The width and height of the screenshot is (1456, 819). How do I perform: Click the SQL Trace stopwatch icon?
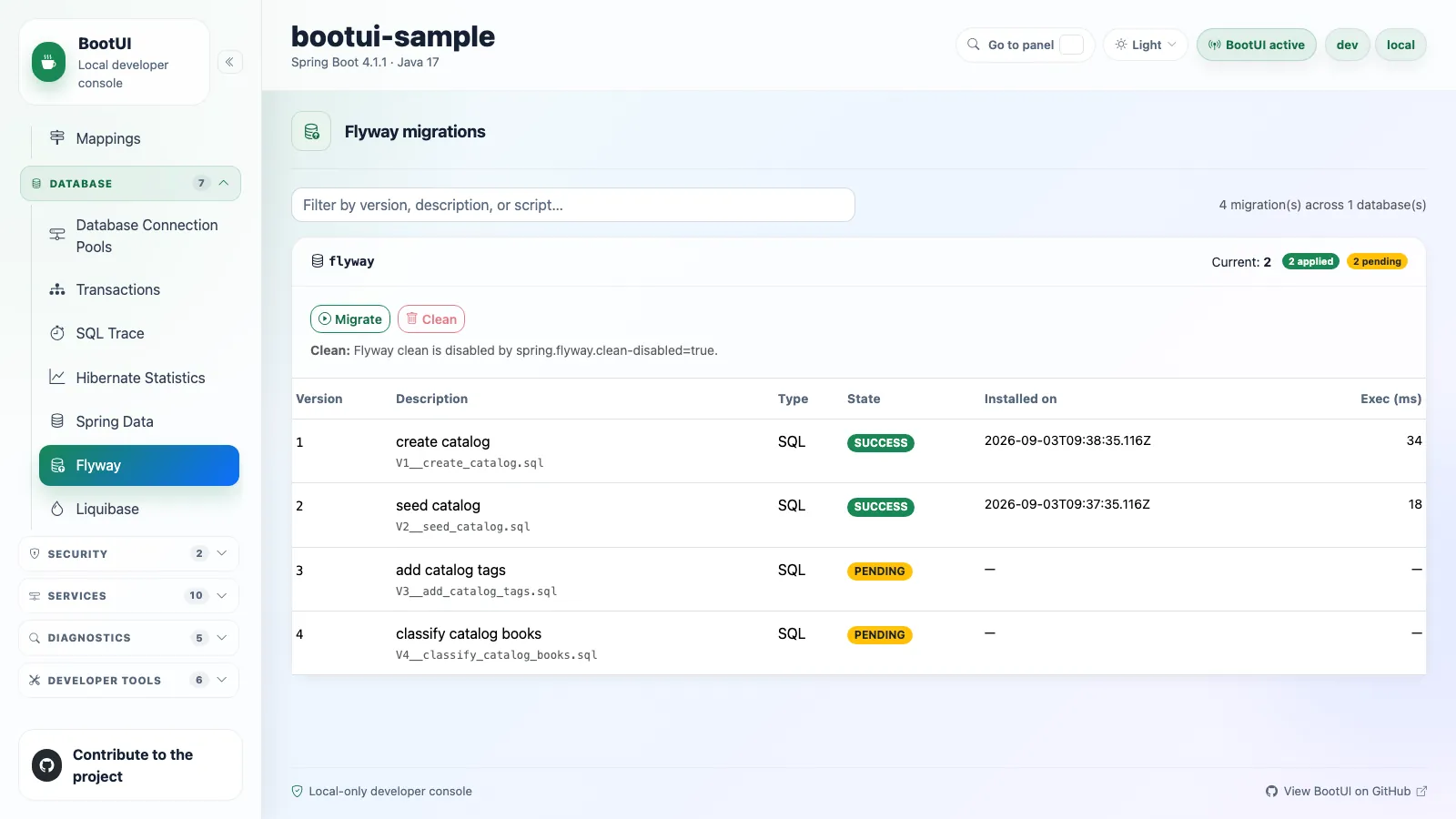point(57,333)
